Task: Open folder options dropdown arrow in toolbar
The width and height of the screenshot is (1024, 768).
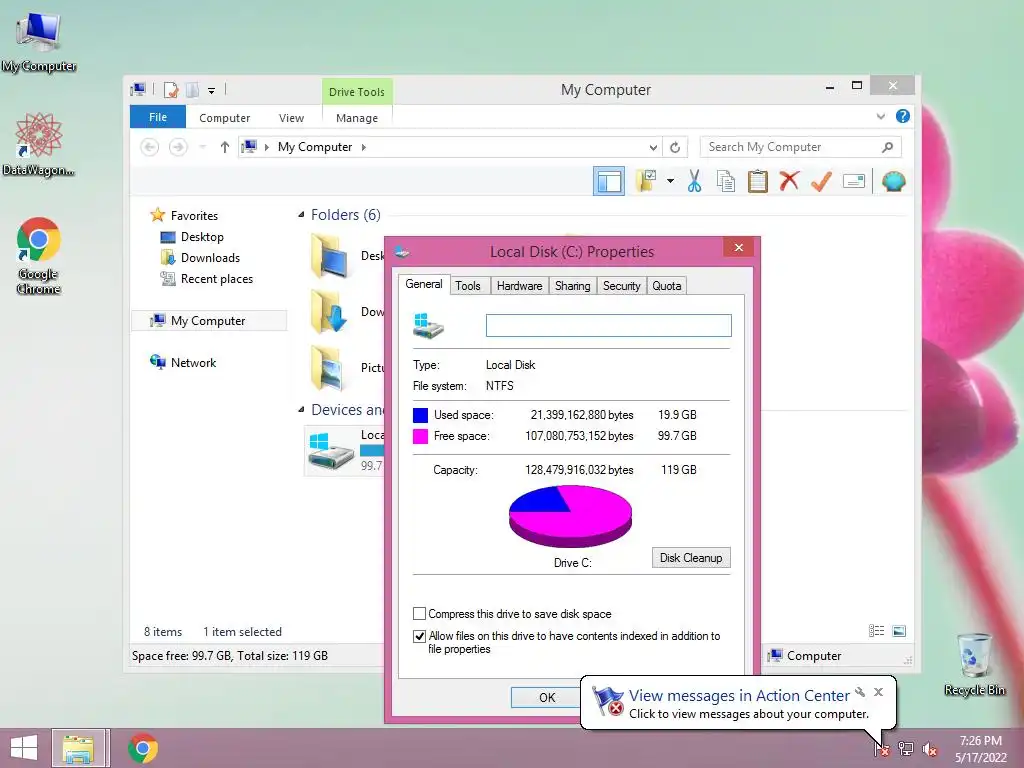Action: 670,181
